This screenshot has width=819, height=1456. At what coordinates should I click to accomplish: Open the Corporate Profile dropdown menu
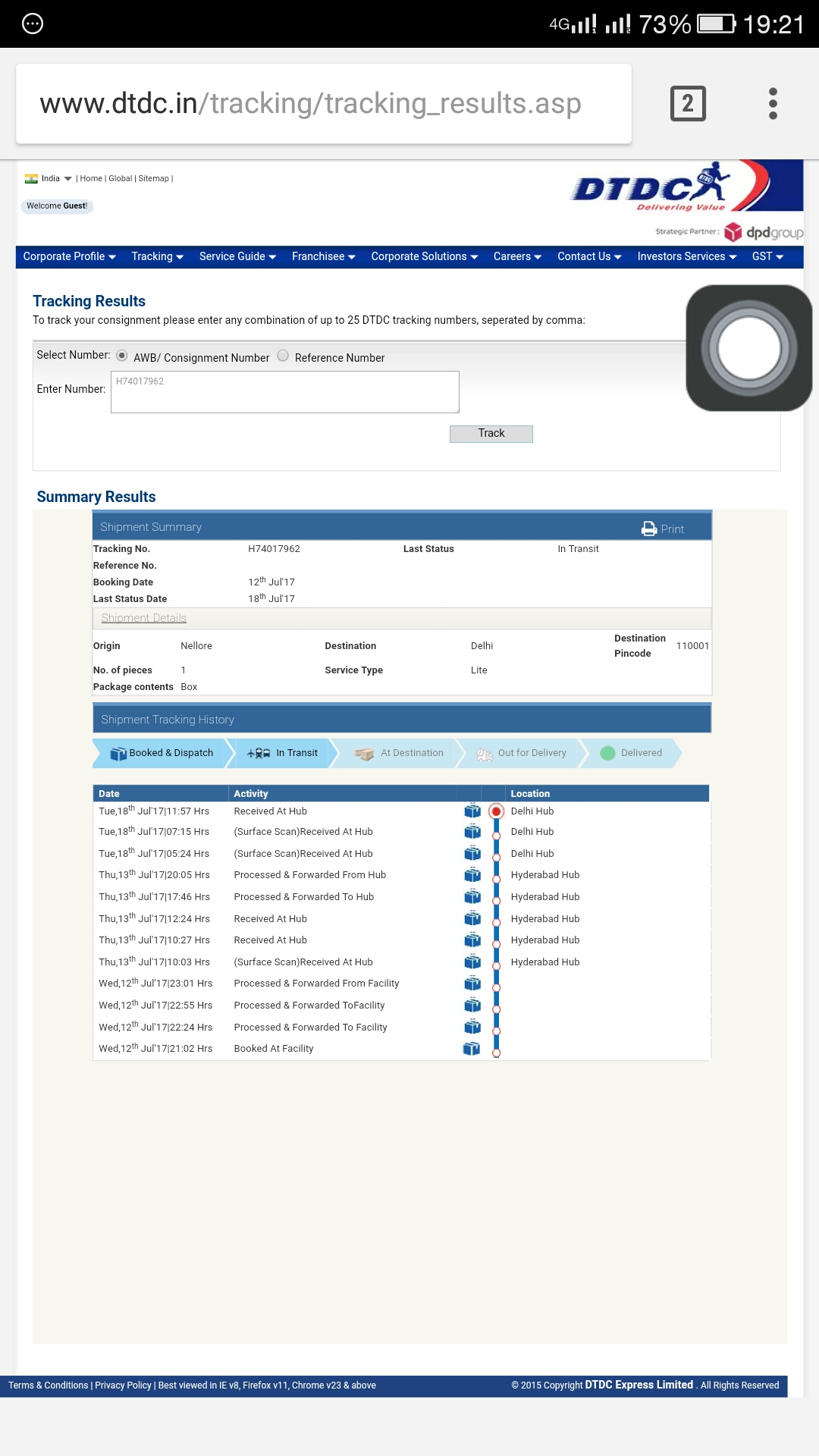point(69,256)
